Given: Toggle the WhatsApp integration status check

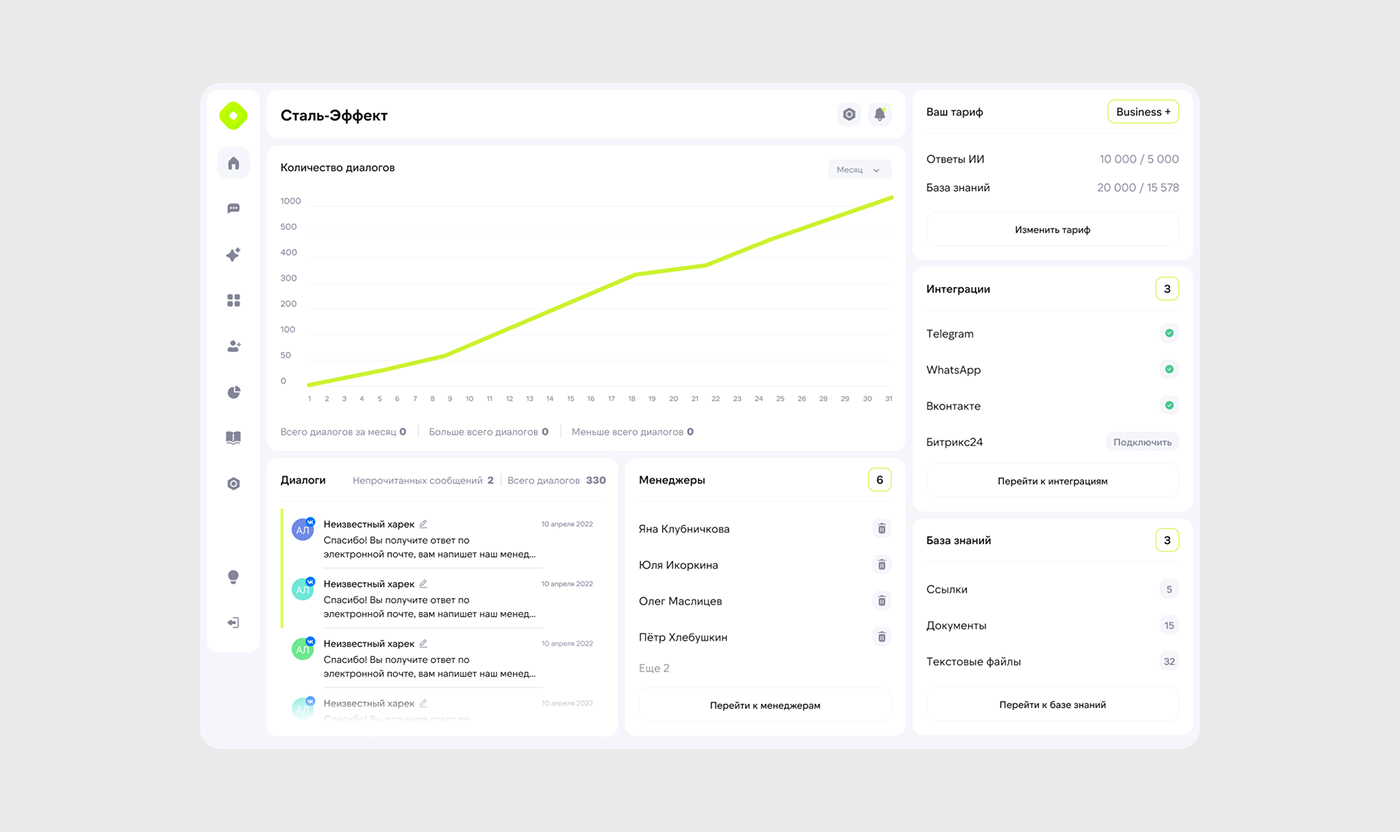Looking at the screenshot, I should (1168, 369).
